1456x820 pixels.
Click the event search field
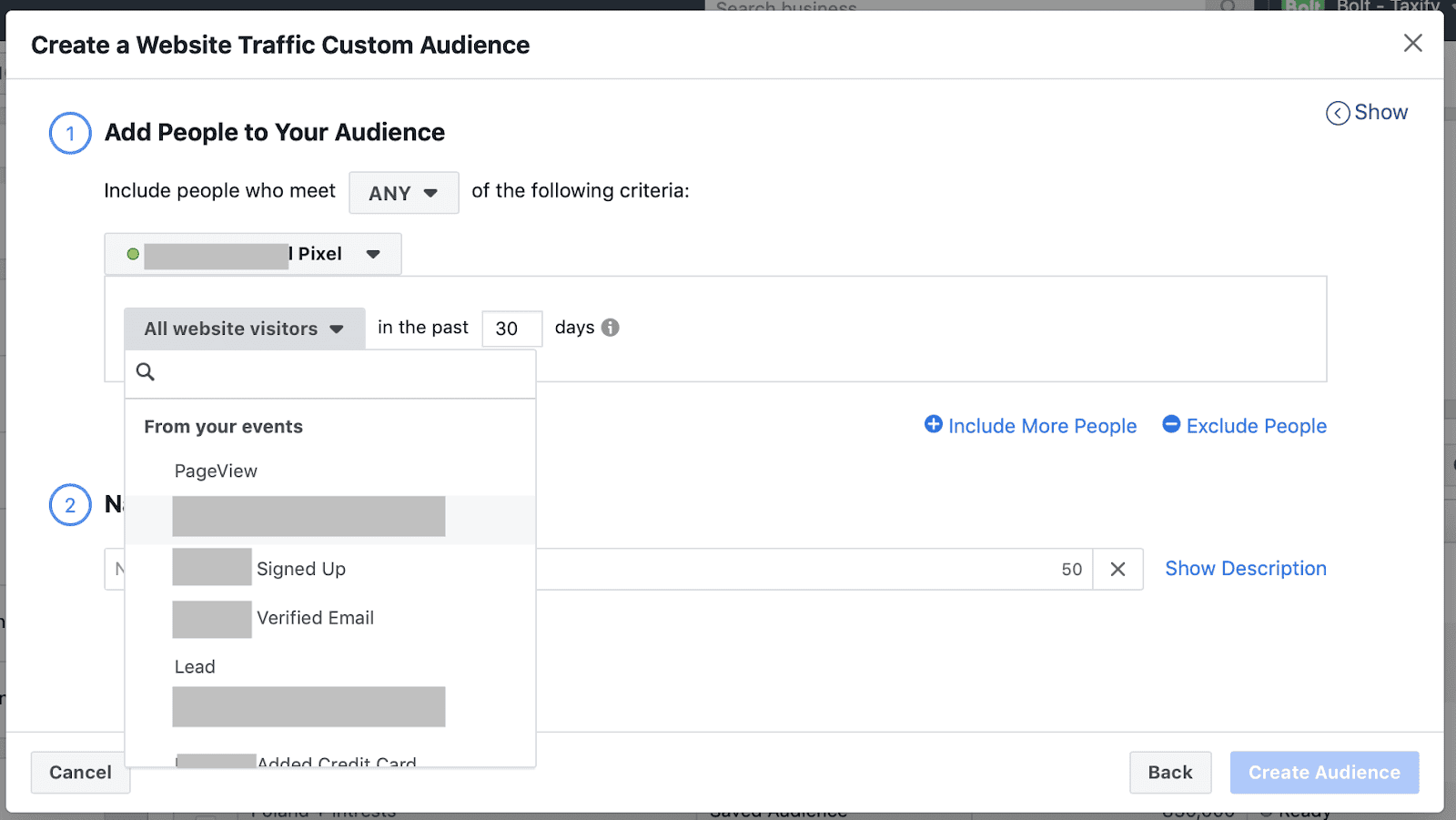(x=330, y=373)
